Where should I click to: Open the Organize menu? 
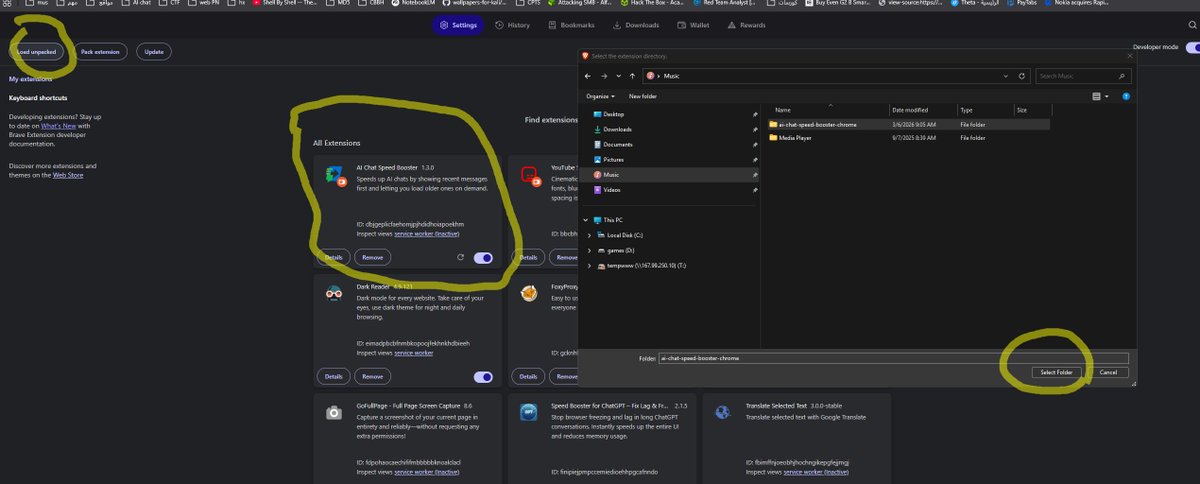[x=601, y=96]
